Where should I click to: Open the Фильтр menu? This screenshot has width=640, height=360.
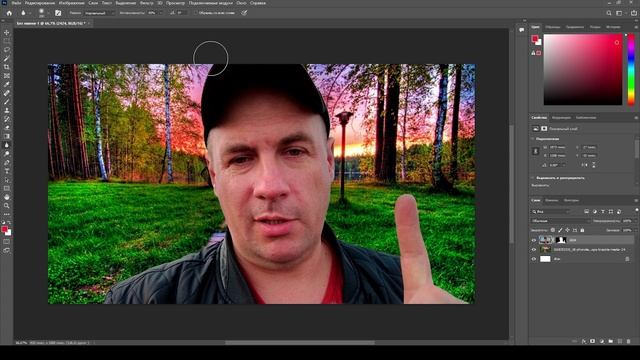pos(147,3)
